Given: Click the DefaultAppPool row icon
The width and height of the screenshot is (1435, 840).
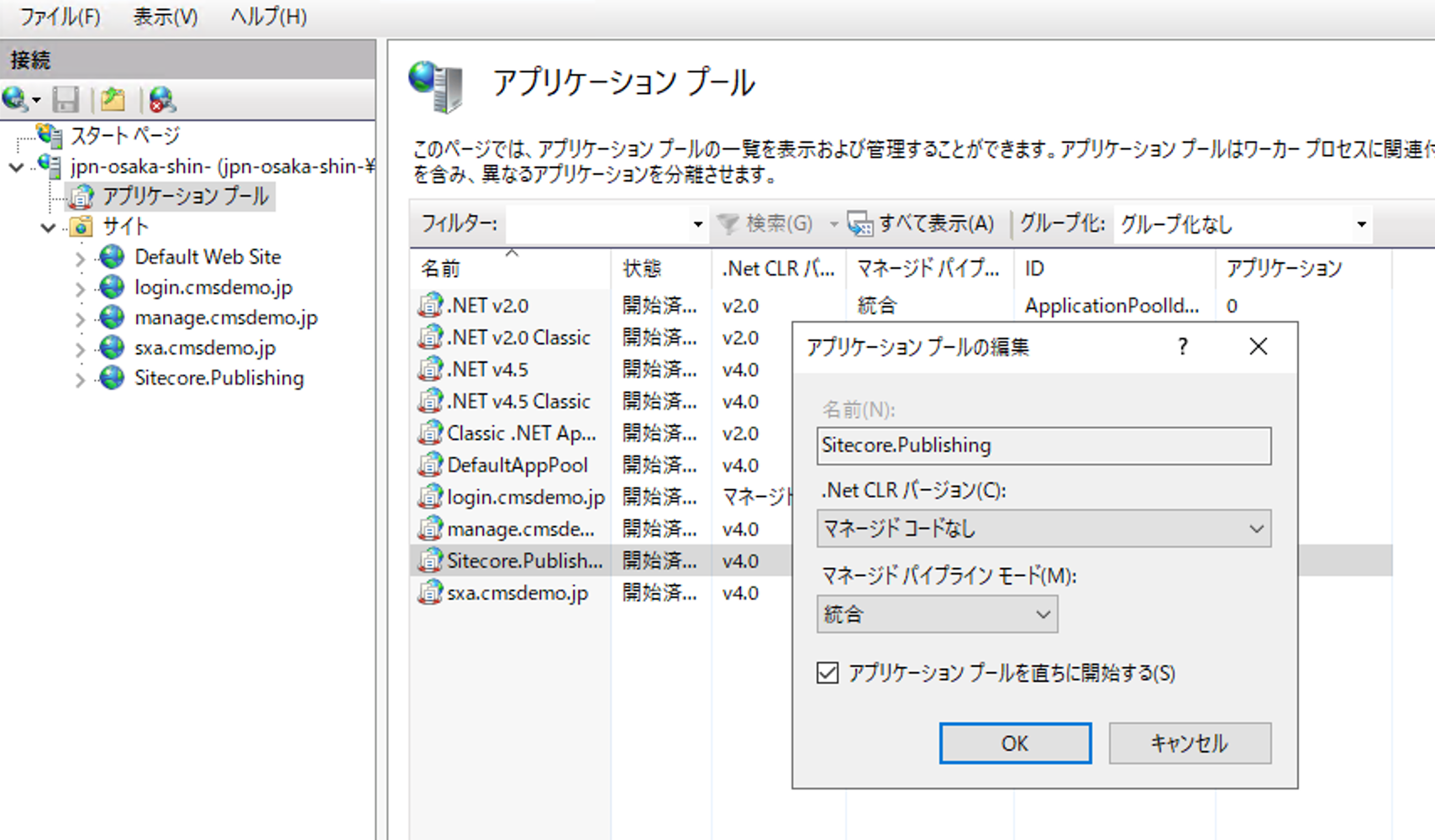Looking at the screenshot, I should point(430,465).
